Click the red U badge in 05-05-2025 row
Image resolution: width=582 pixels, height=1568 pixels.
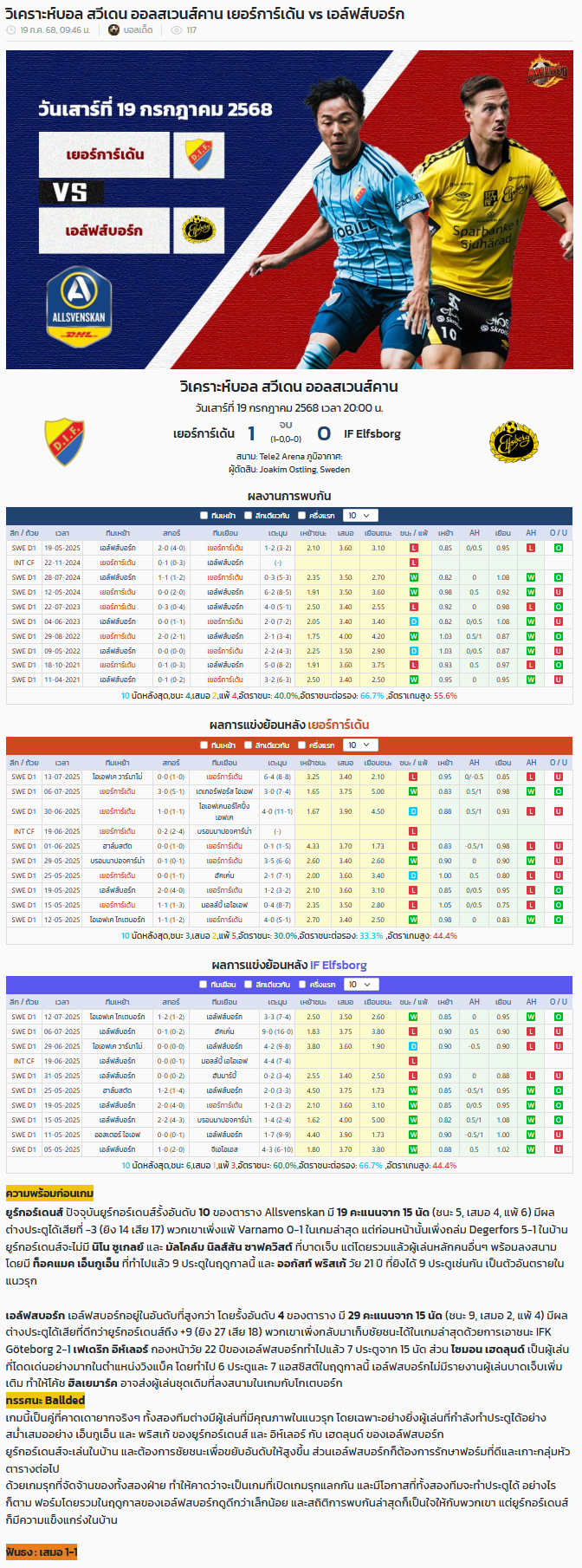click(x=558, y=1149)
